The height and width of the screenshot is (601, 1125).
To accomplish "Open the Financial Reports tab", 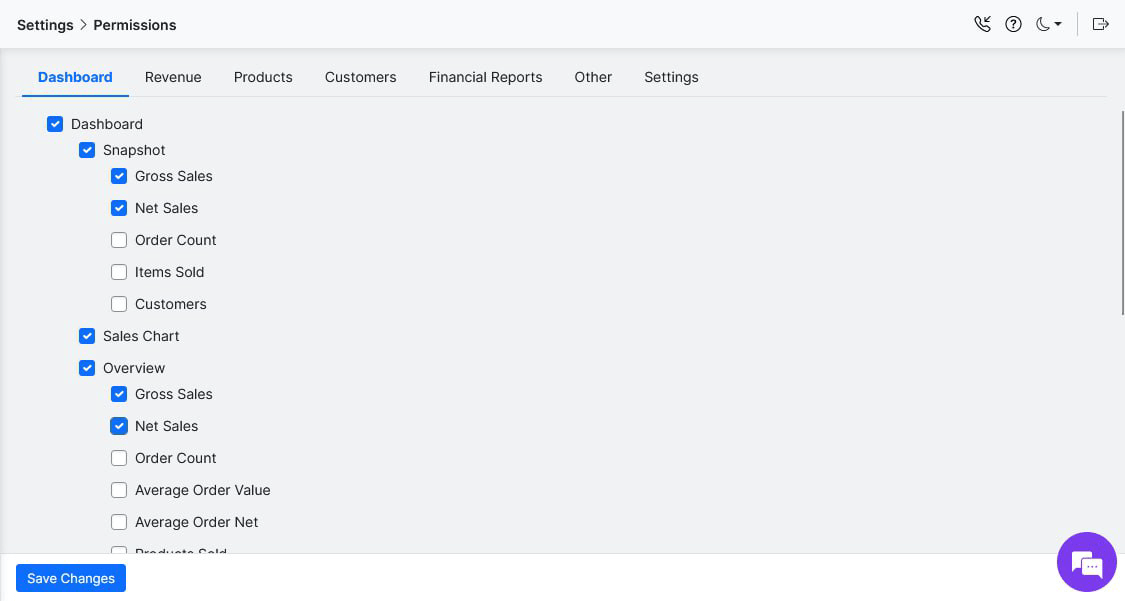I will pos(485,77).
